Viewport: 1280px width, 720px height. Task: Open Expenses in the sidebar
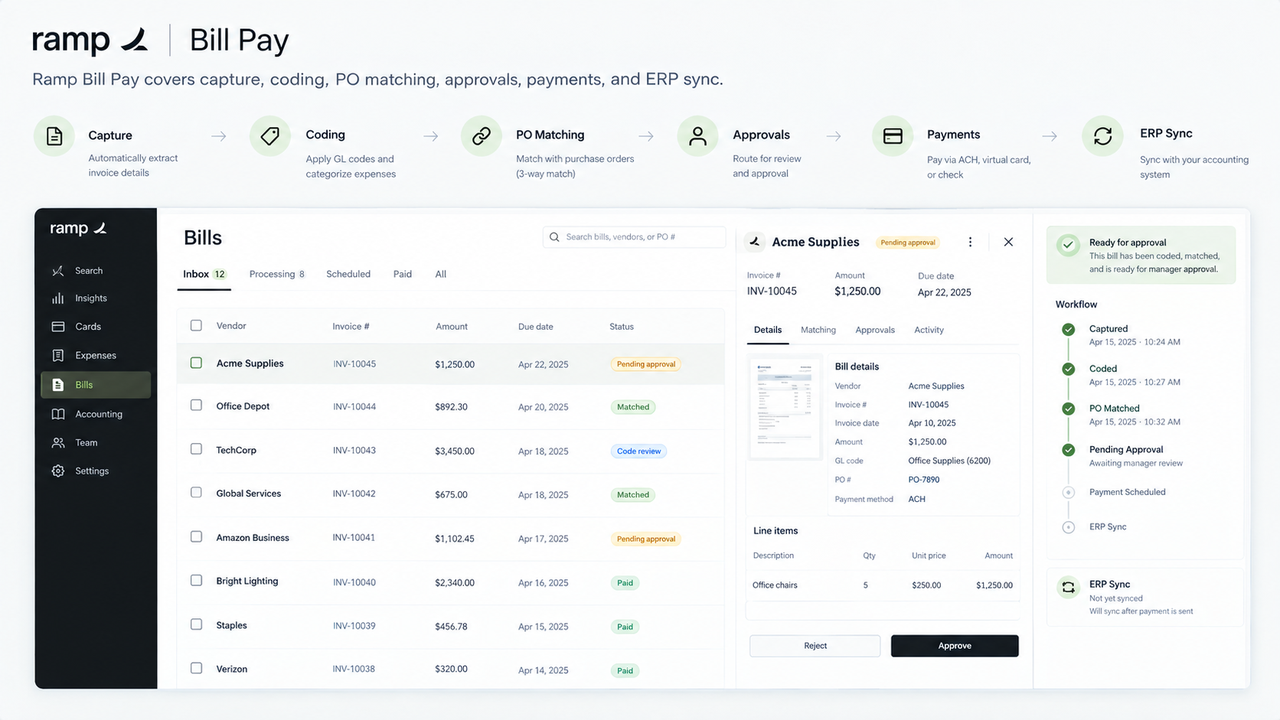click(x=96, y=355)
